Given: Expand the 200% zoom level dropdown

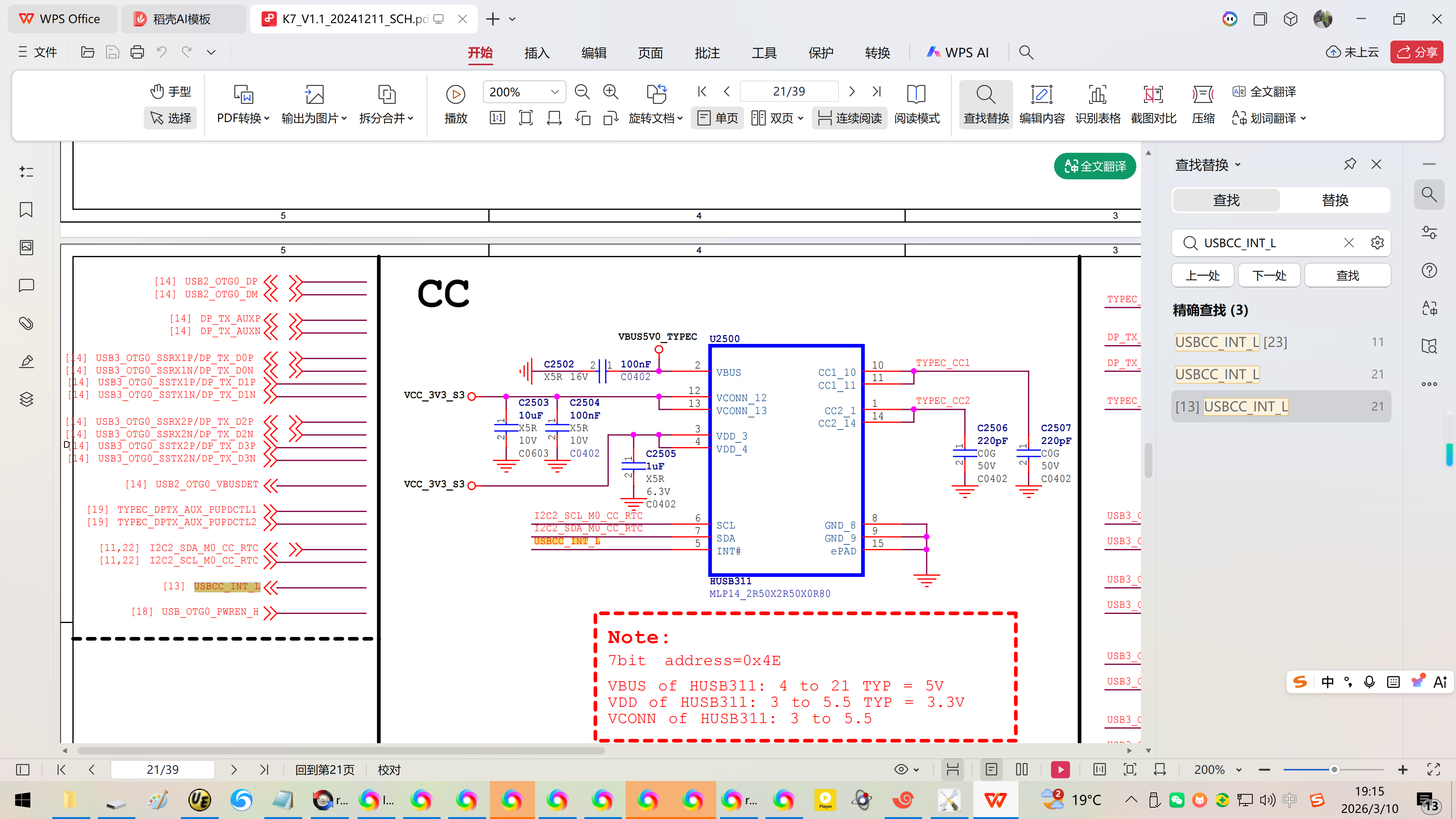Looking at the screenshot, I should pos(554,91).
